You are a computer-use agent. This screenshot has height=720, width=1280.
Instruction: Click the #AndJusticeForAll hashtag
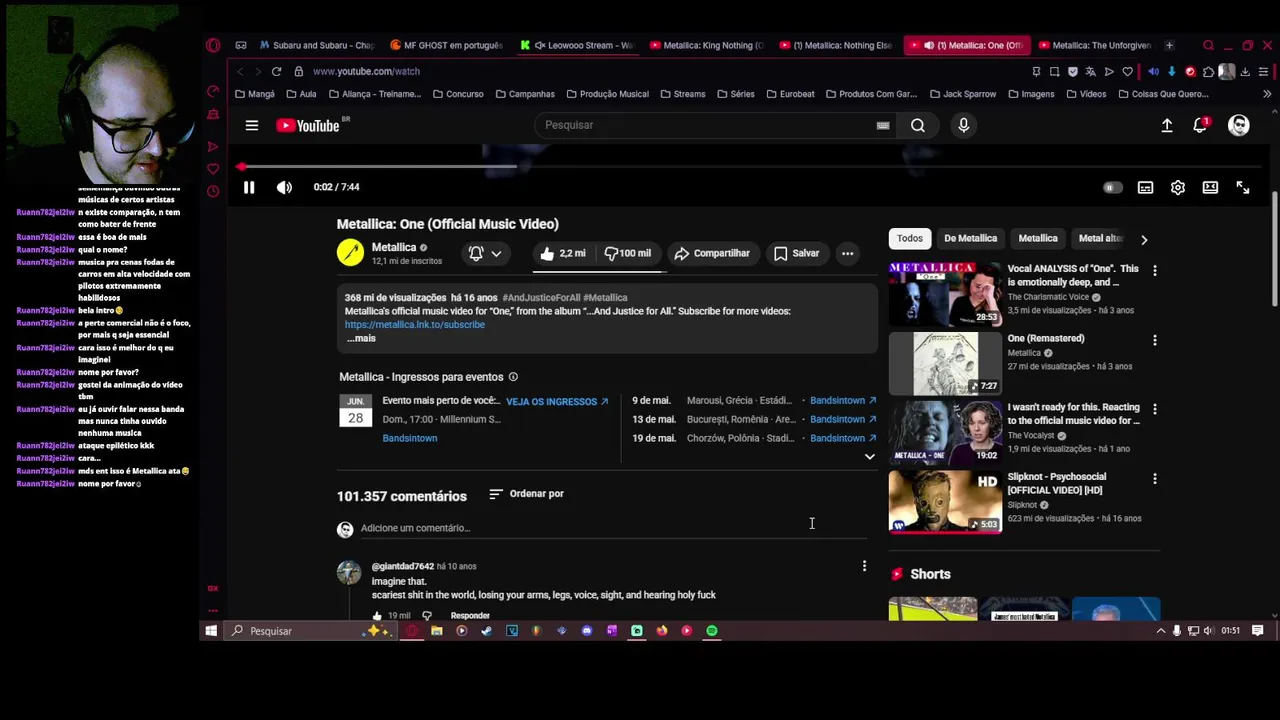[541, 298]
